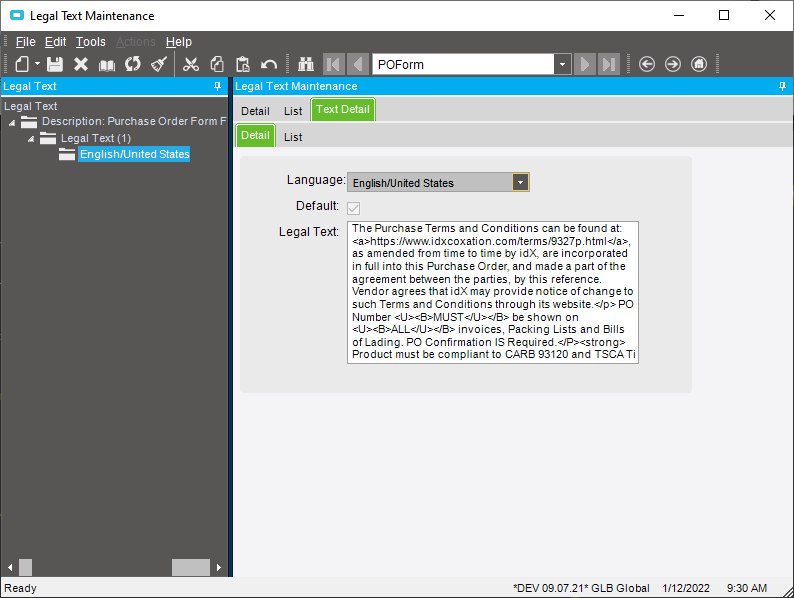This screenshot has width=794, height=598.
Task: Click the Clear broom toolbar icon
Action: (x=159, y=64)
